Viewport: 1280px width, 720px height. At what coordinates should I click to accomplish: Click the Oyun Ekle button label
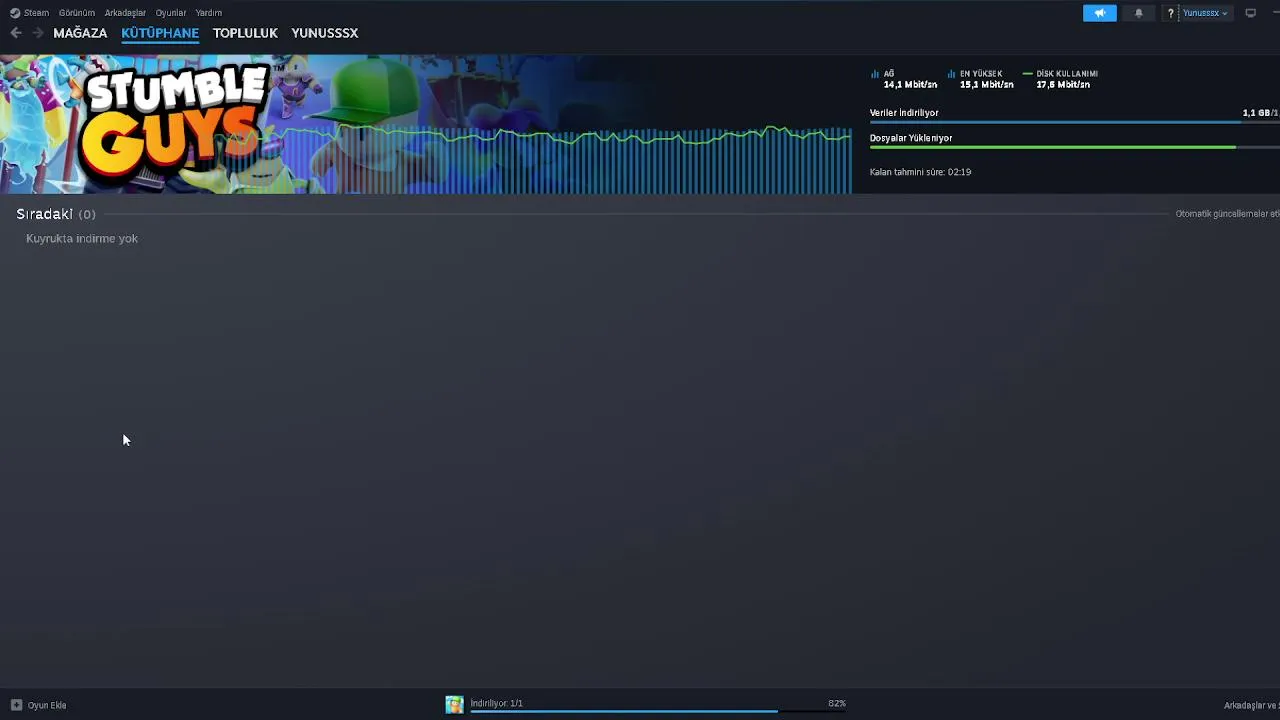point(47,705)
